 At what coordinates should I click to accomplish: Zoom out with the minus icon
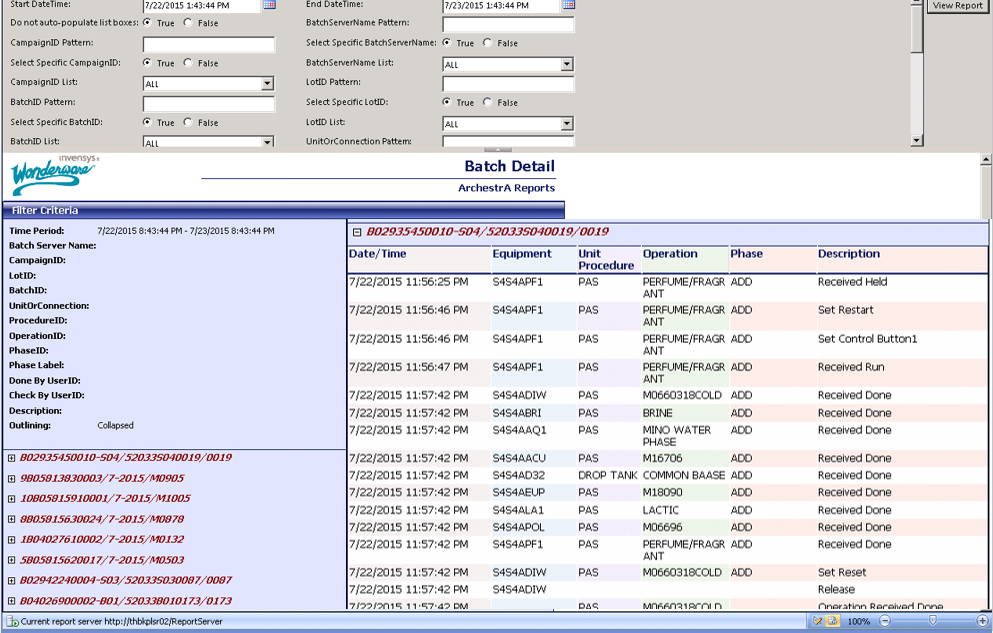884,620
